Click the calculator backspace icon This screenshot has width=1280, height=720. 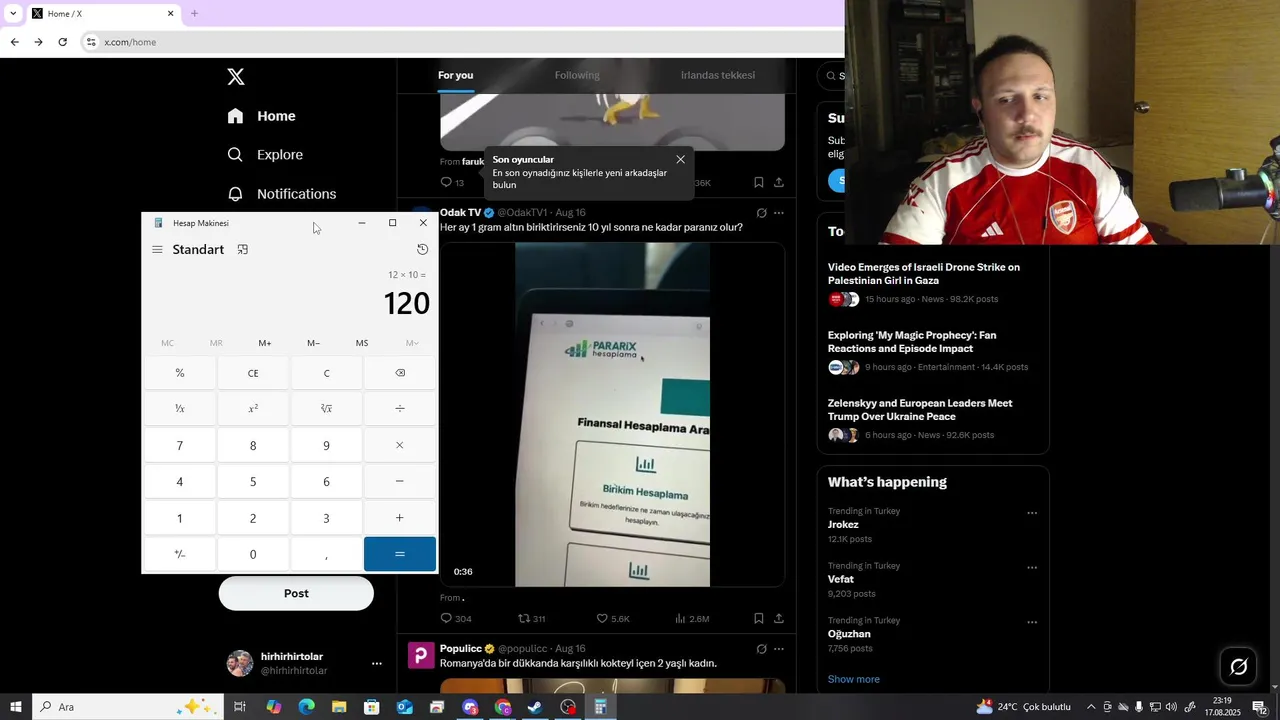(x=400, y=373)
